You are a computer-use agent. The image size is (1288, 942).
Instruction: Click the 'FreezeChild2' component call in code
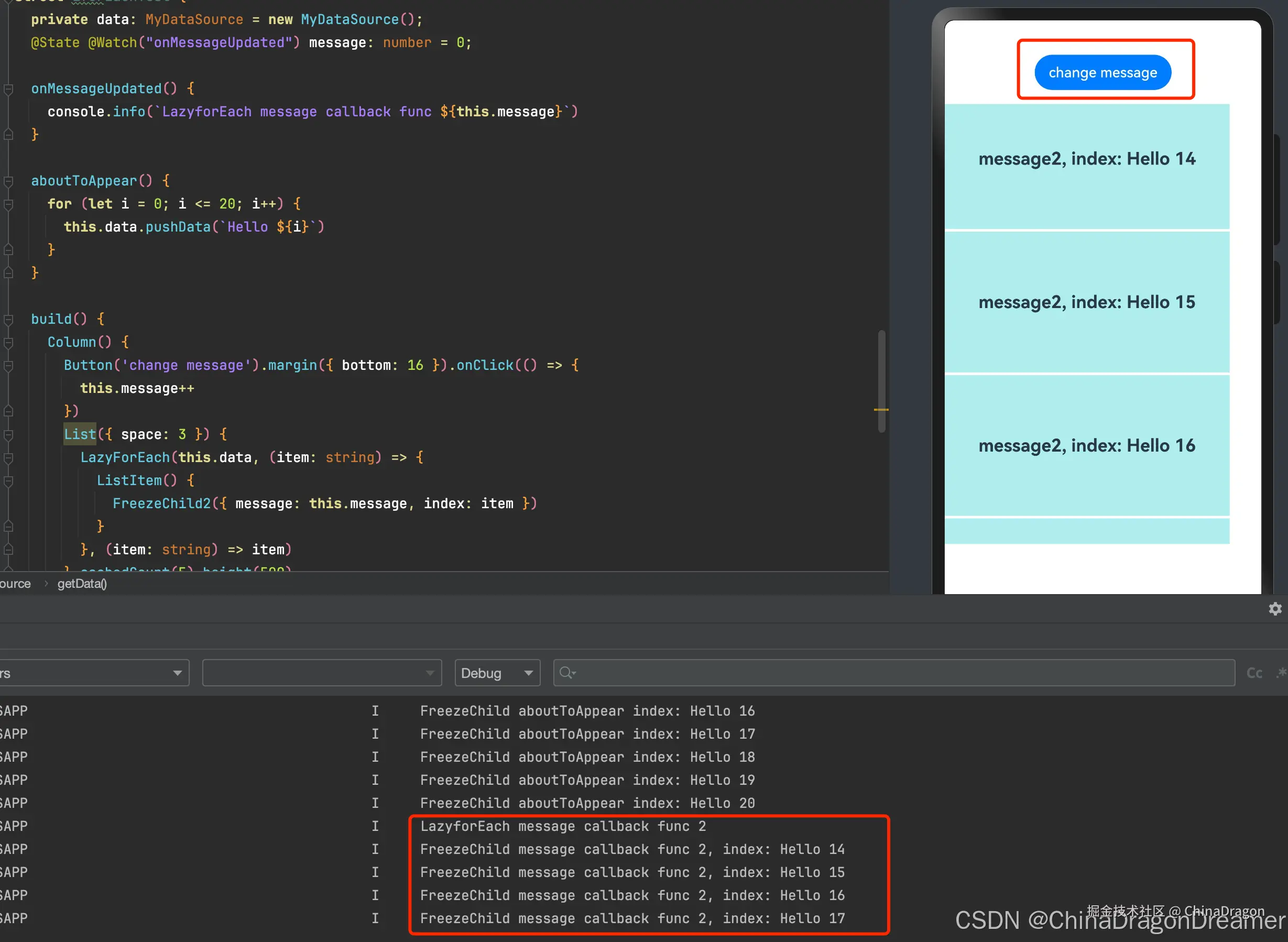pos(161,503)
